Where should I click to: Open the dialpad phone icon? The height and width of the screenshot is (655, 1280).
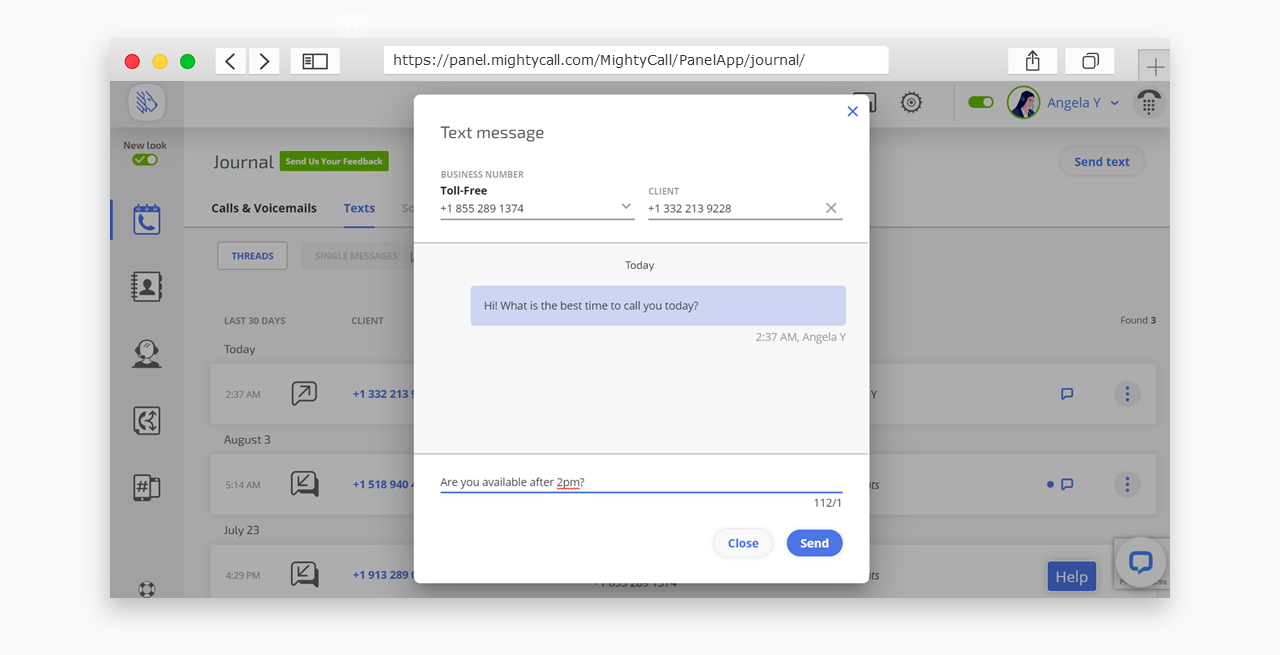coord(1148,102)
